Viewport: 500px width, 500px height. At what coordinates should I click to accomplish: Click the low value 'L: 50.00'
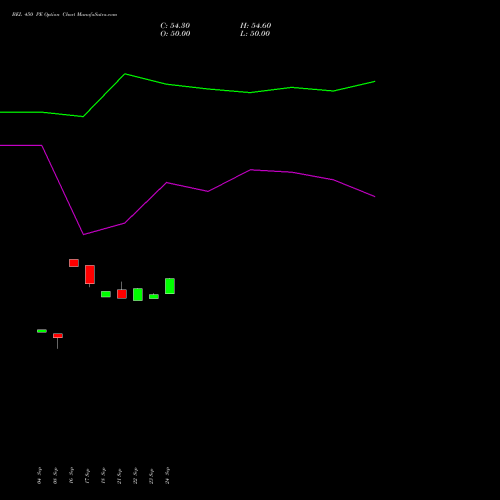click(255, 34)
